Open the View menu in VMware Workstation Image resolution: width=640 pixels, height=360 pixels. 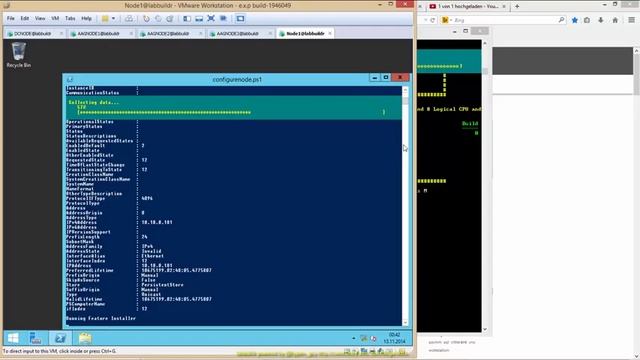(x=40, y=18)
